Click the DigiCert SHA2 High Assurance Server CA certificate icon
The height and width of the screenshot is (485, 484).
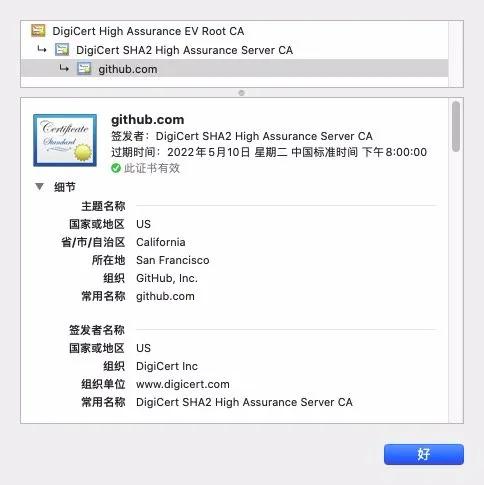click(62, 50)
